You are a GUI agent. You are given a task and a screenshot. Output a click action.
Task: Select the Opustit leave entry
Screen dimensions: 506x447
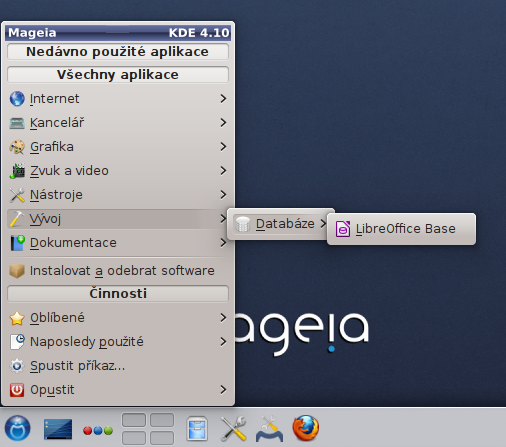point(118,390)
